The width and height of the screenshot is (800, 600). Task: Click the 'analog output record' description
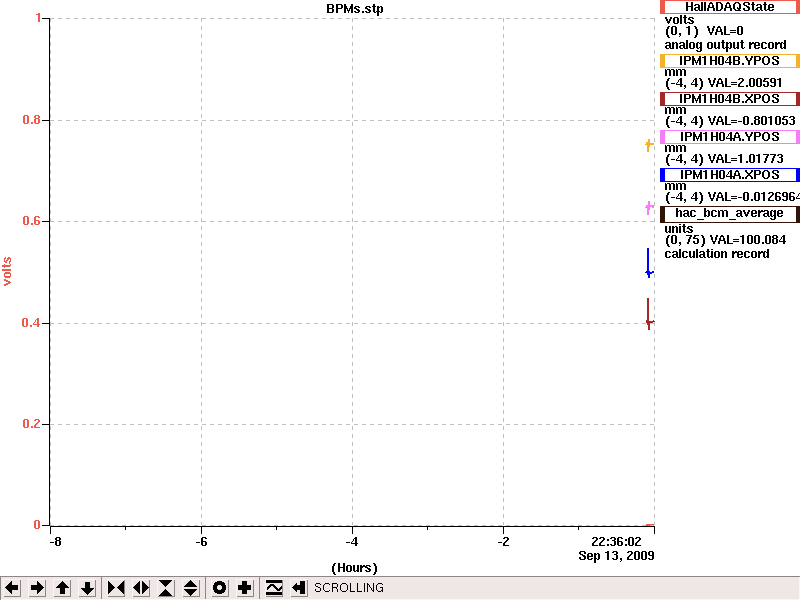(725, 45)
